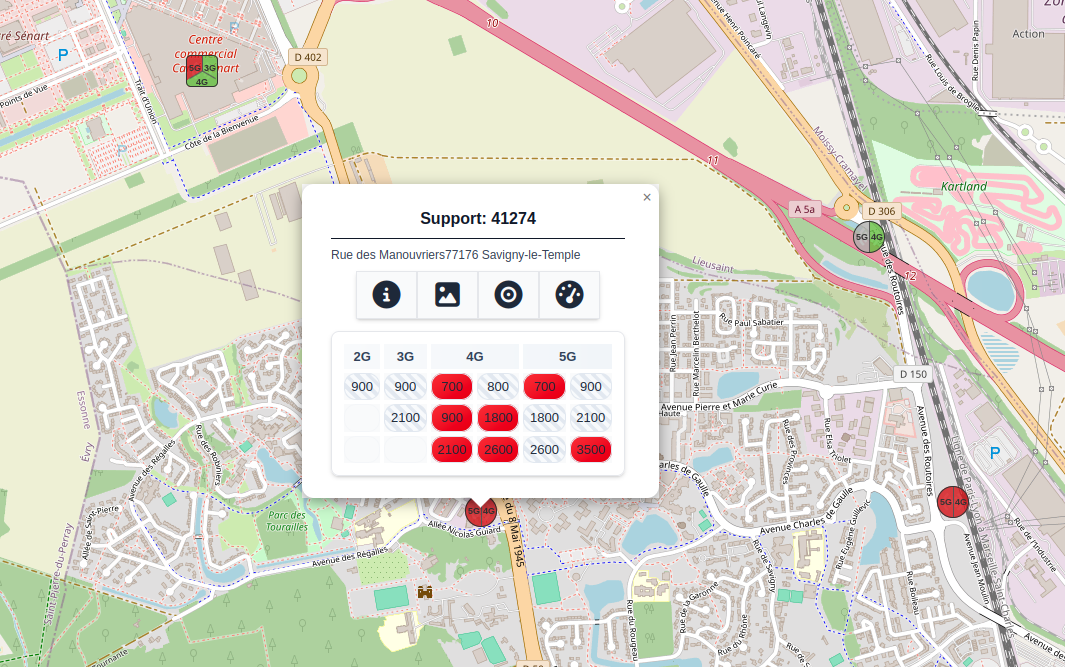Close the Support 41274 popup
Viewport: 1065px width, 667px height.
(x=647, y=198)
